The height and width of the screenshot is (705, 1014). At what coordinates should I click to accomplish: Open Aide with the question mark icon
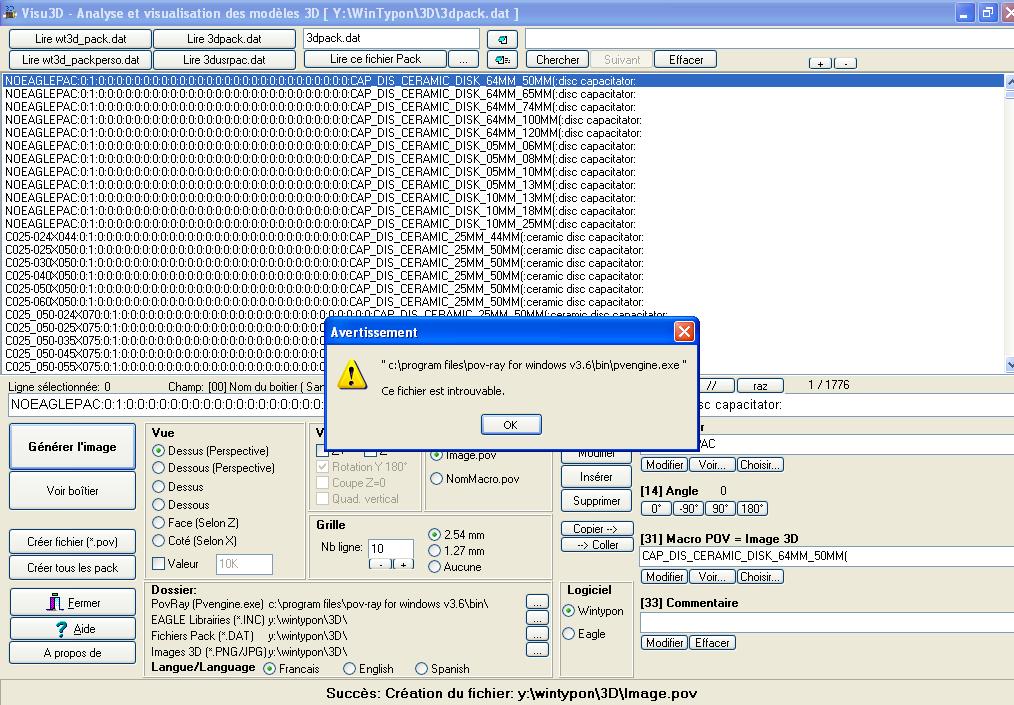click(x=72, y=629)
